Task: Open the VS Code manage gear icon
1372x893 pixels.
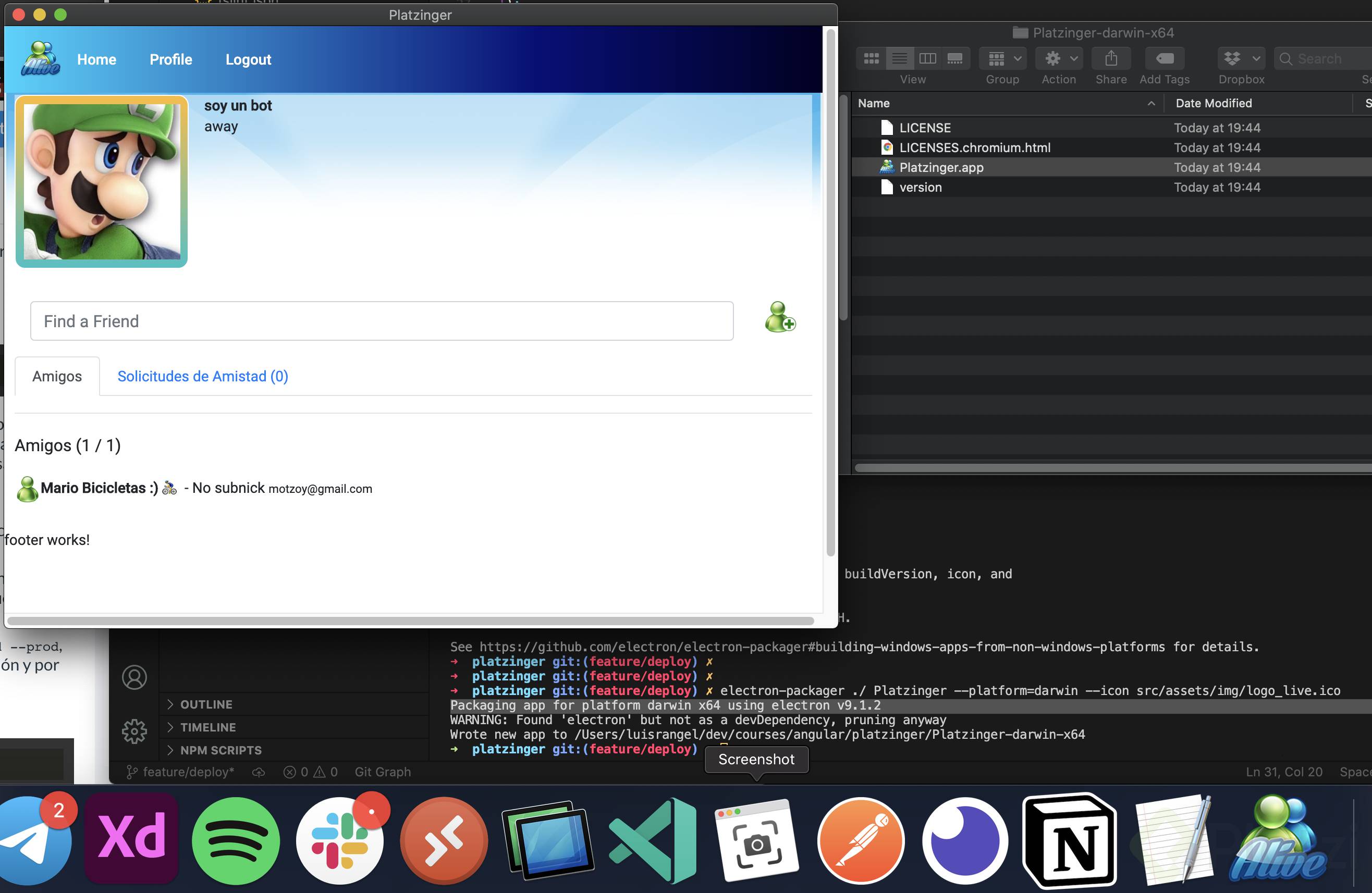Action: tap(134, 731)
